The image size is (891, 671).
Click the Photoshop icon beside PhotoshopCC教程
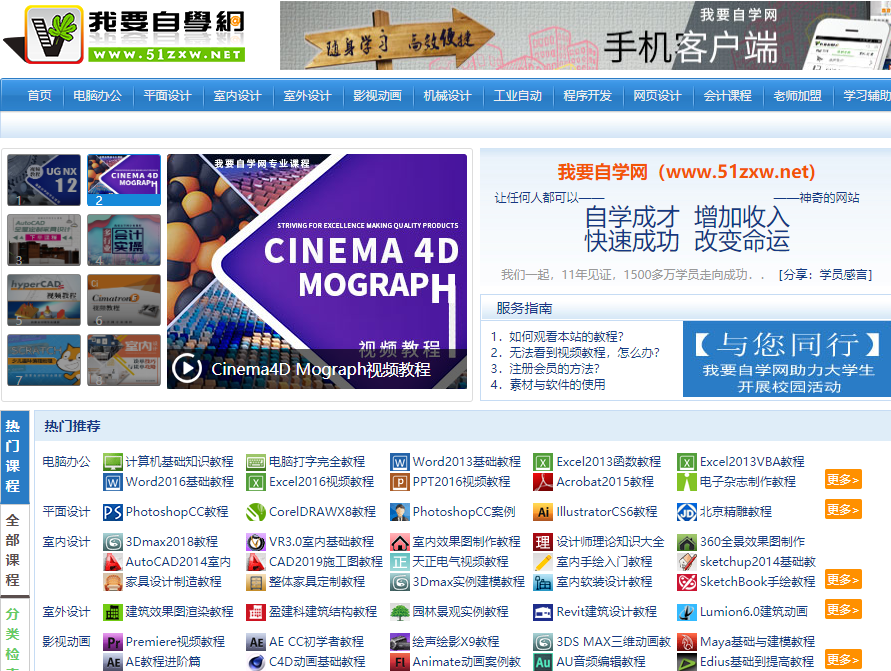(113, 512)
